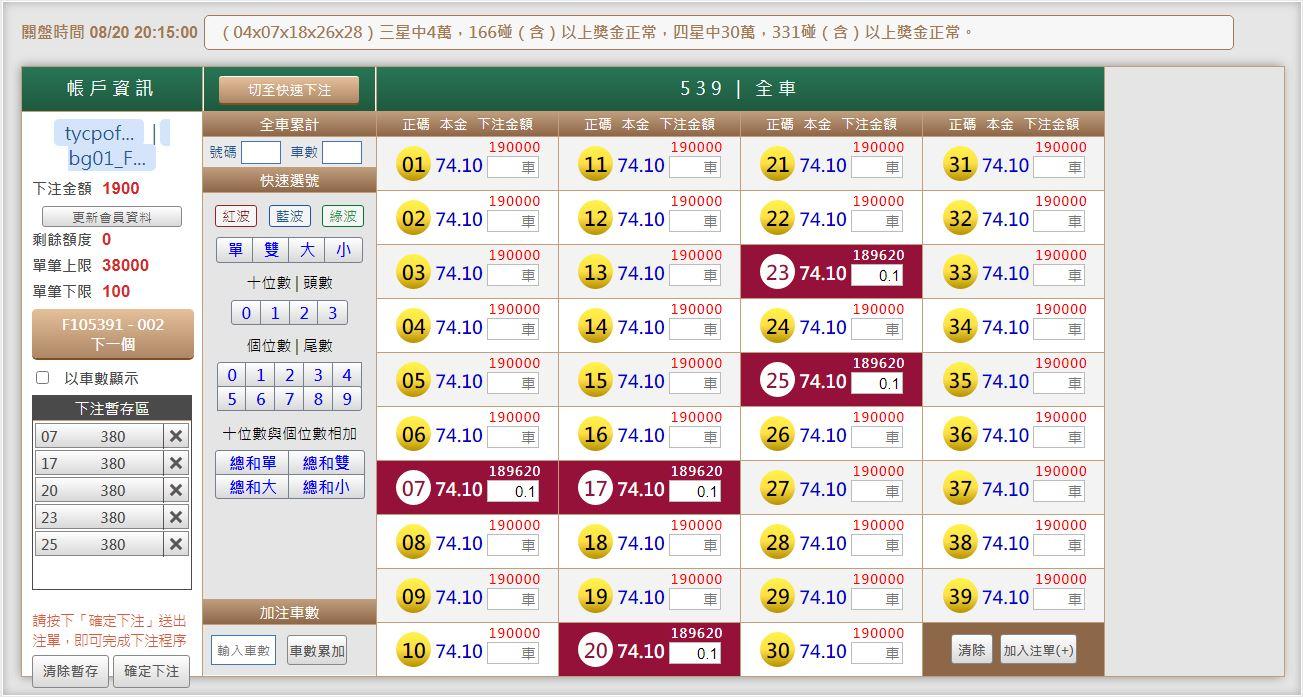Screen dimensions: 1303x697
Task: Enable 以車數顯示 checkbox
Action: [x=42, y=378]
